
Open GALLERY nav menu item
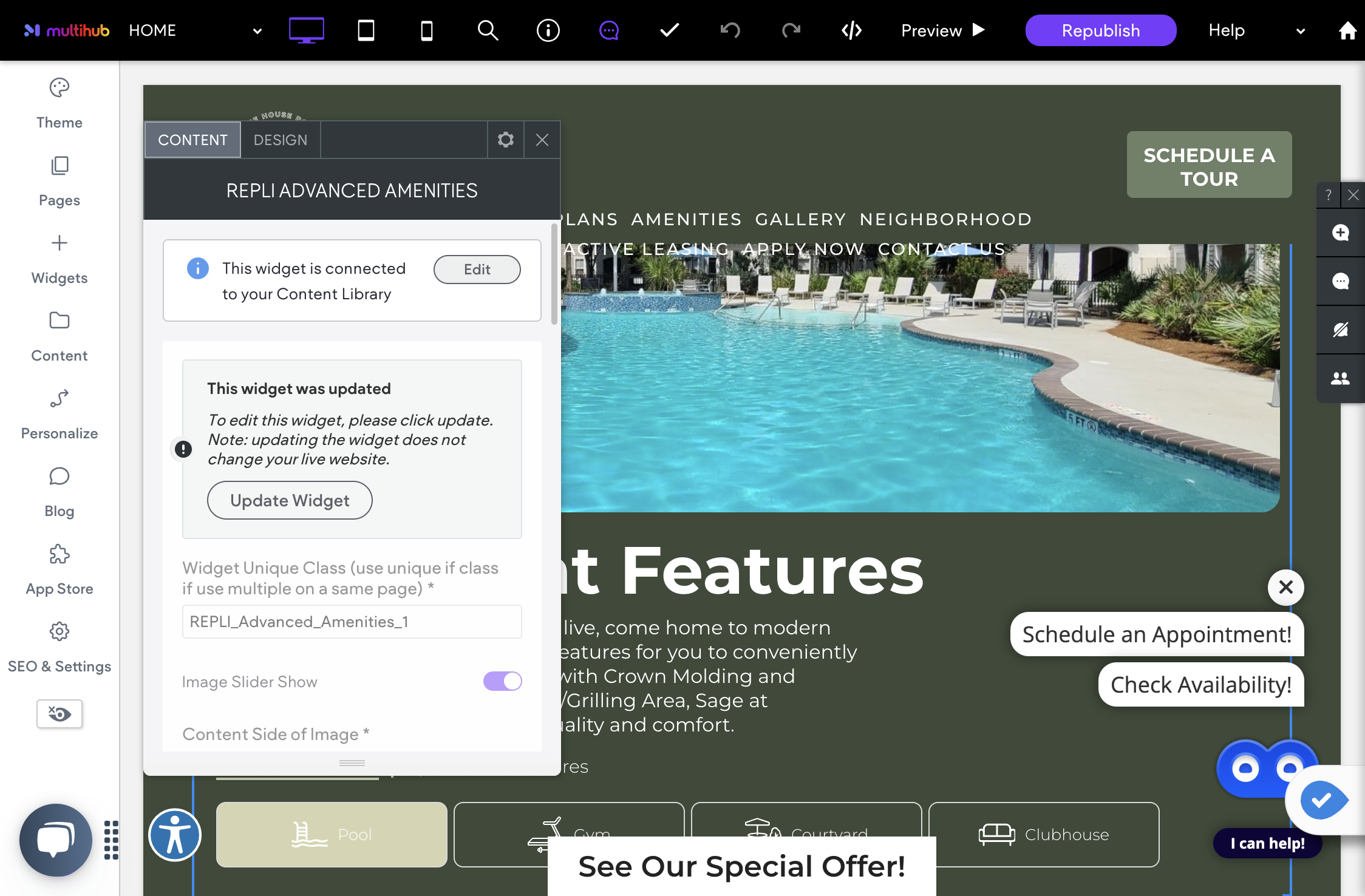(x=800, y=219)
